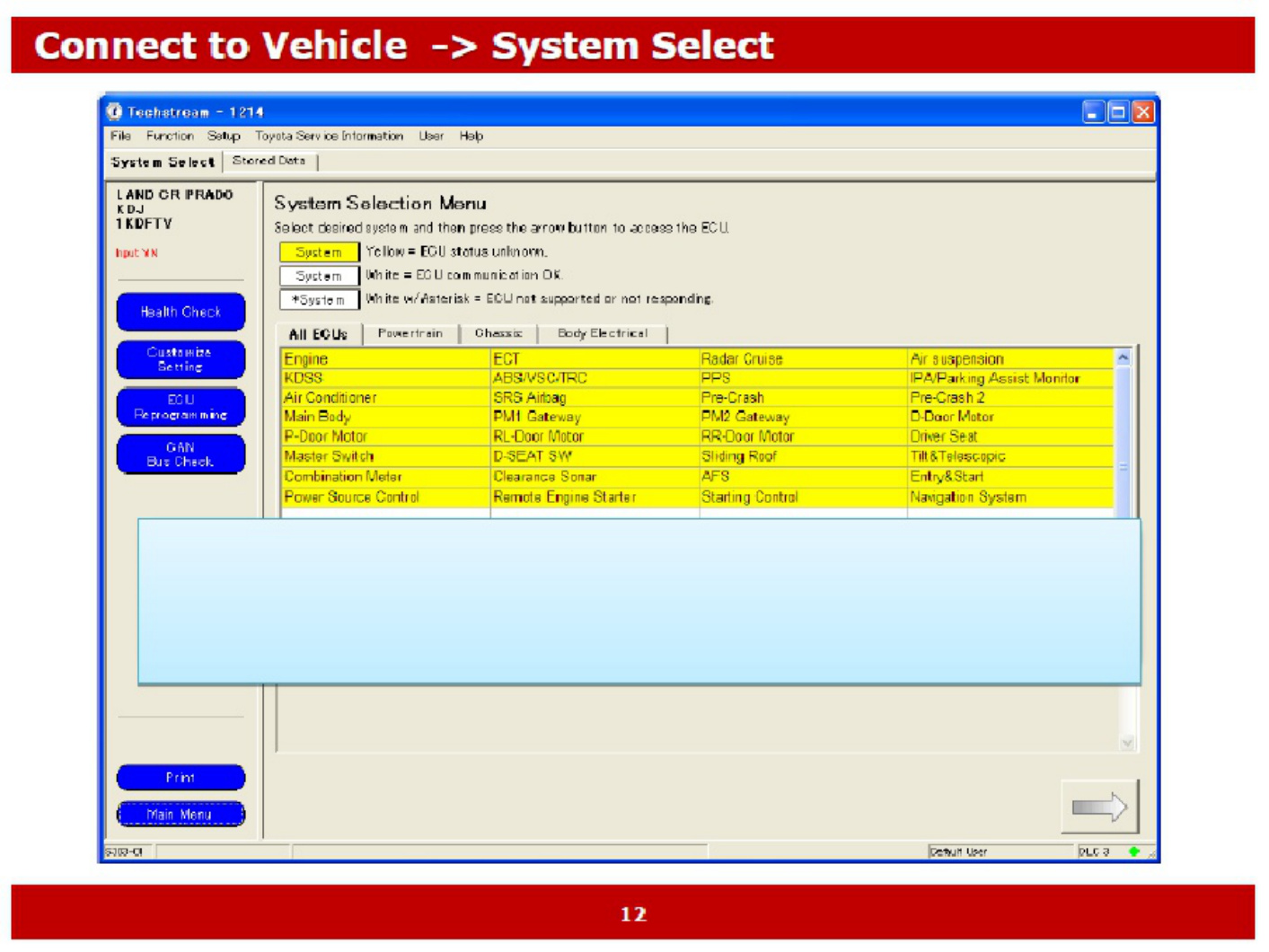Click scroll down arrow of ECU list
Screen dimensions: 1269x952
[1127, 743]
